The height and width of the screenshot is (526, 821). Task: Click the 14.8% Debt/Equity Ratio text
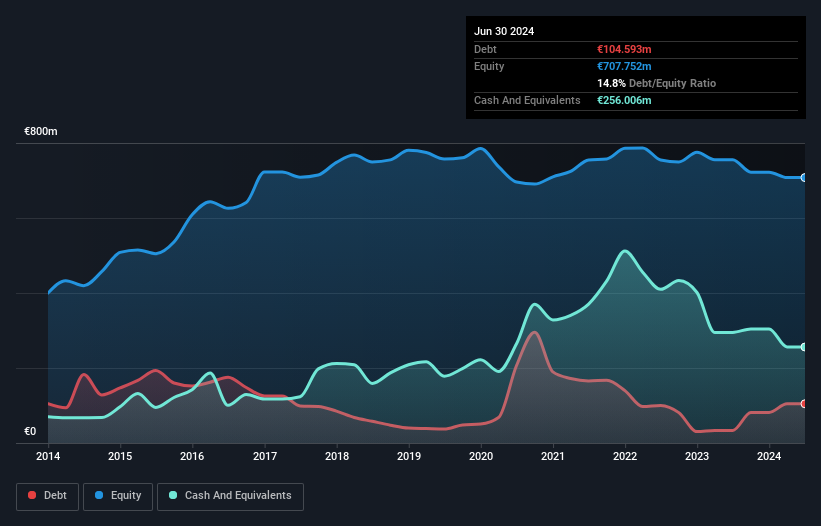tap(657, 83)
